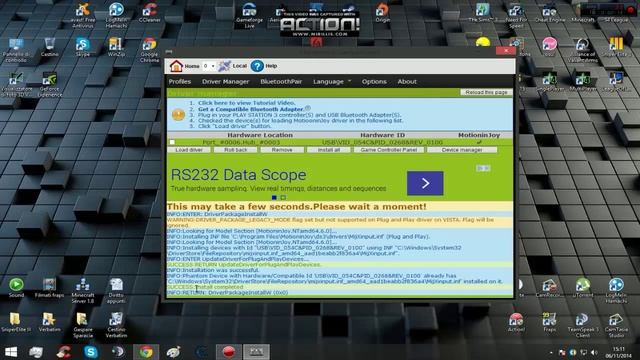The width and height of the screenshot is (640, 360).
Task: Open the Profiles menu
Action: (x=180, y=82)
